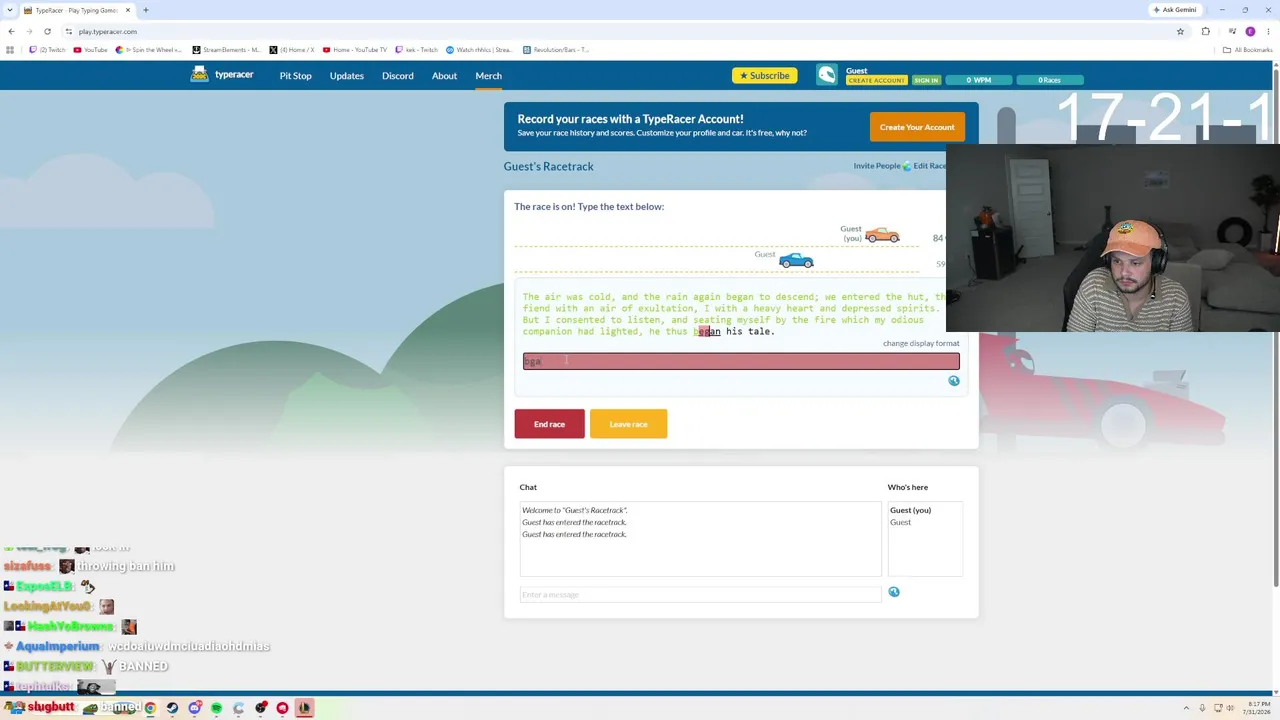This screenshot has height=720, width=1280.
Task: Switch to the TypeRacer browser tab
Action: click(78, 10)
